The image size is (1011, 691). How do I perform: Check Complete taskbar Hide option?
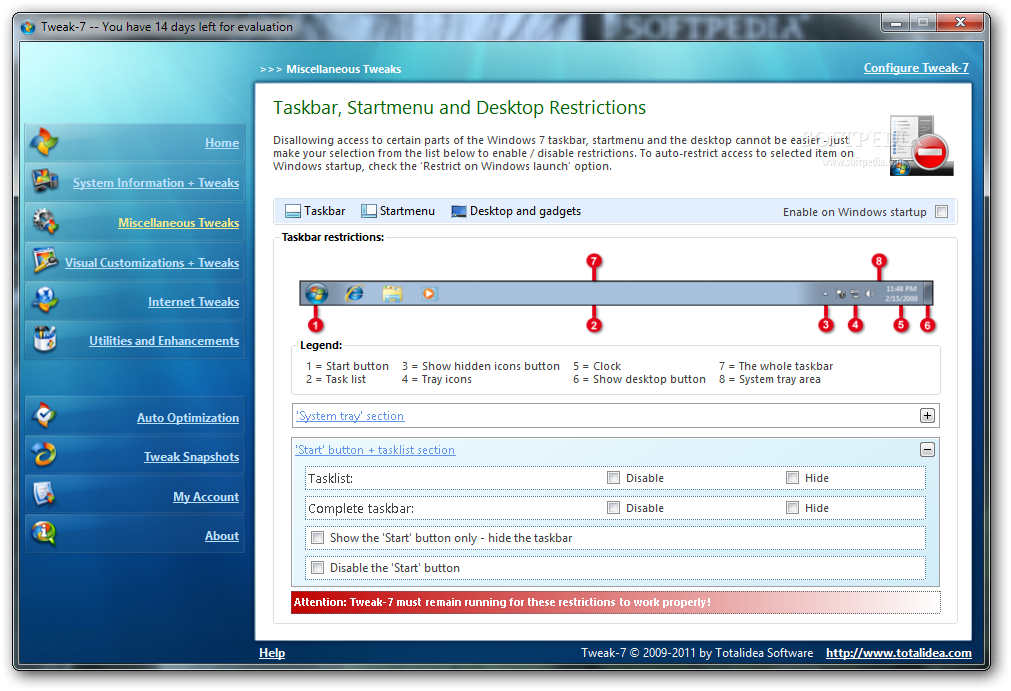(x=792, y=508)
